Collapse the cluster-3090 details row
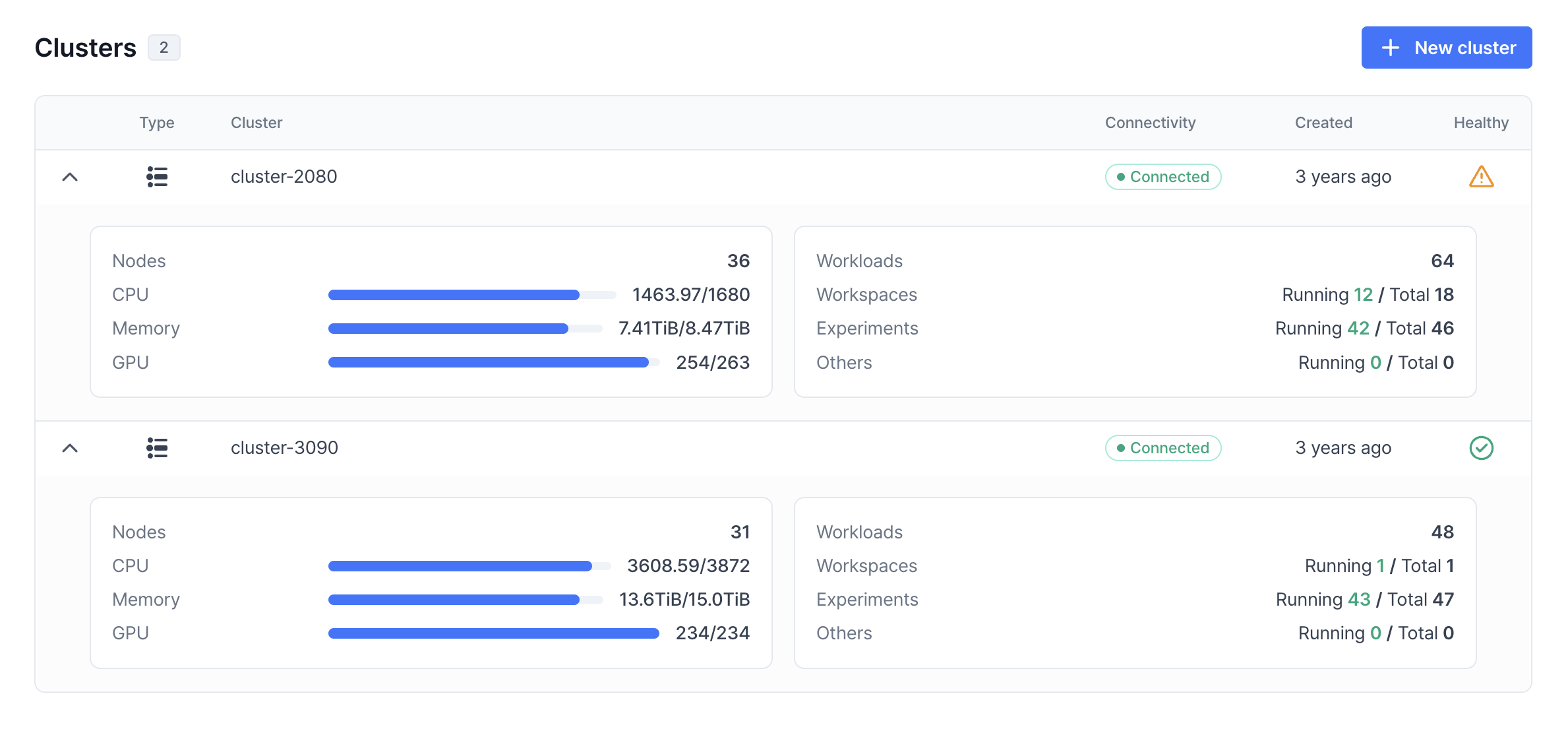This screenshot has width=1568, height=735. [x=70, y=448]
